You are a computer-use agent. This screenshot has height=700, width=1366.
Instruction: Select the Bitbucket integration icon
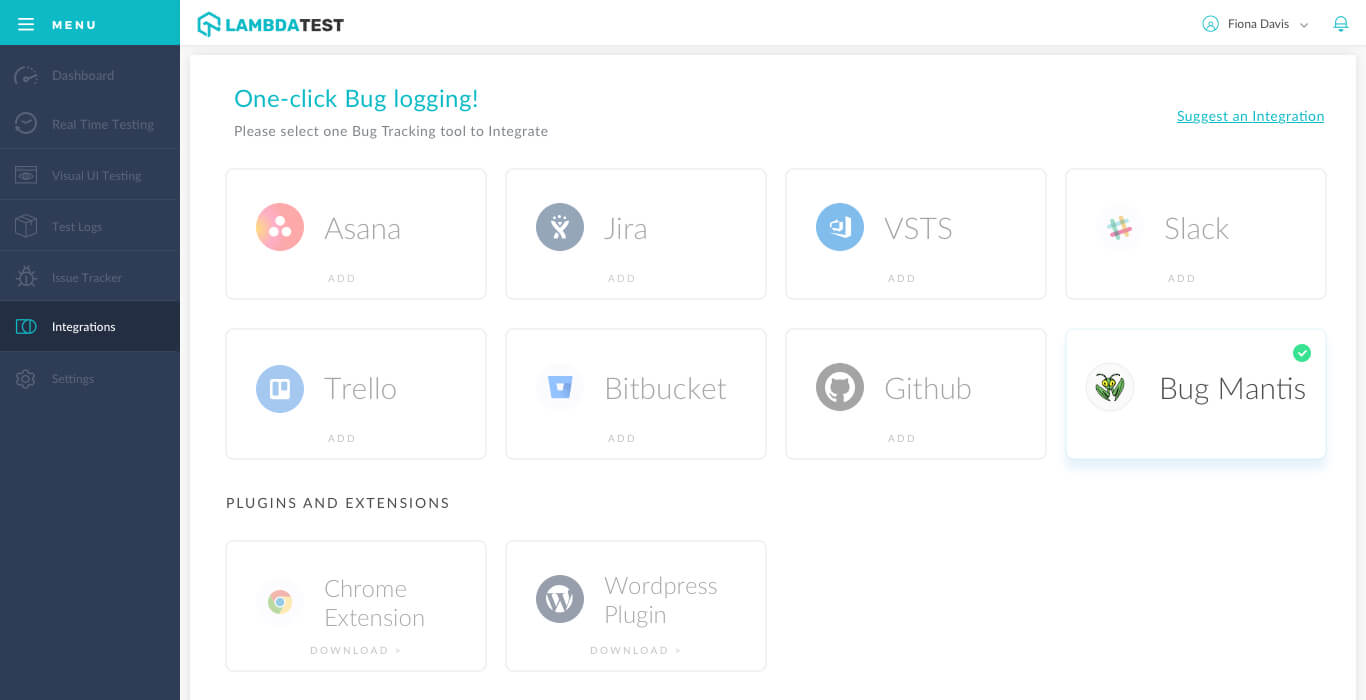(560, 388)
